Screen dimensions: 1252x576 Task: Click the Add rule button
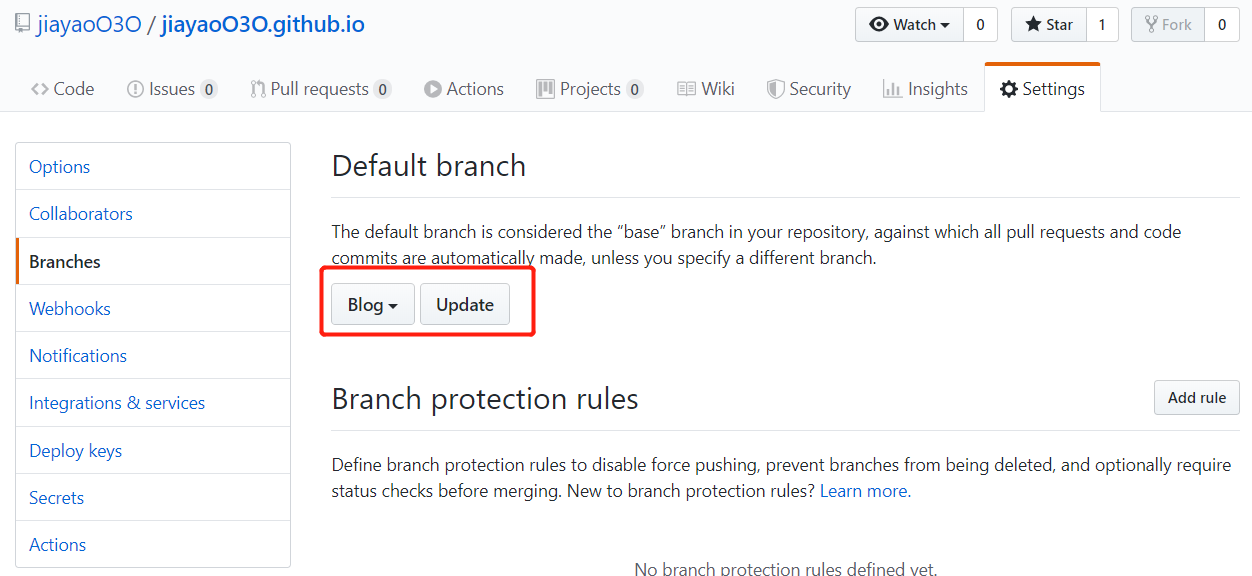point(1196,397)
